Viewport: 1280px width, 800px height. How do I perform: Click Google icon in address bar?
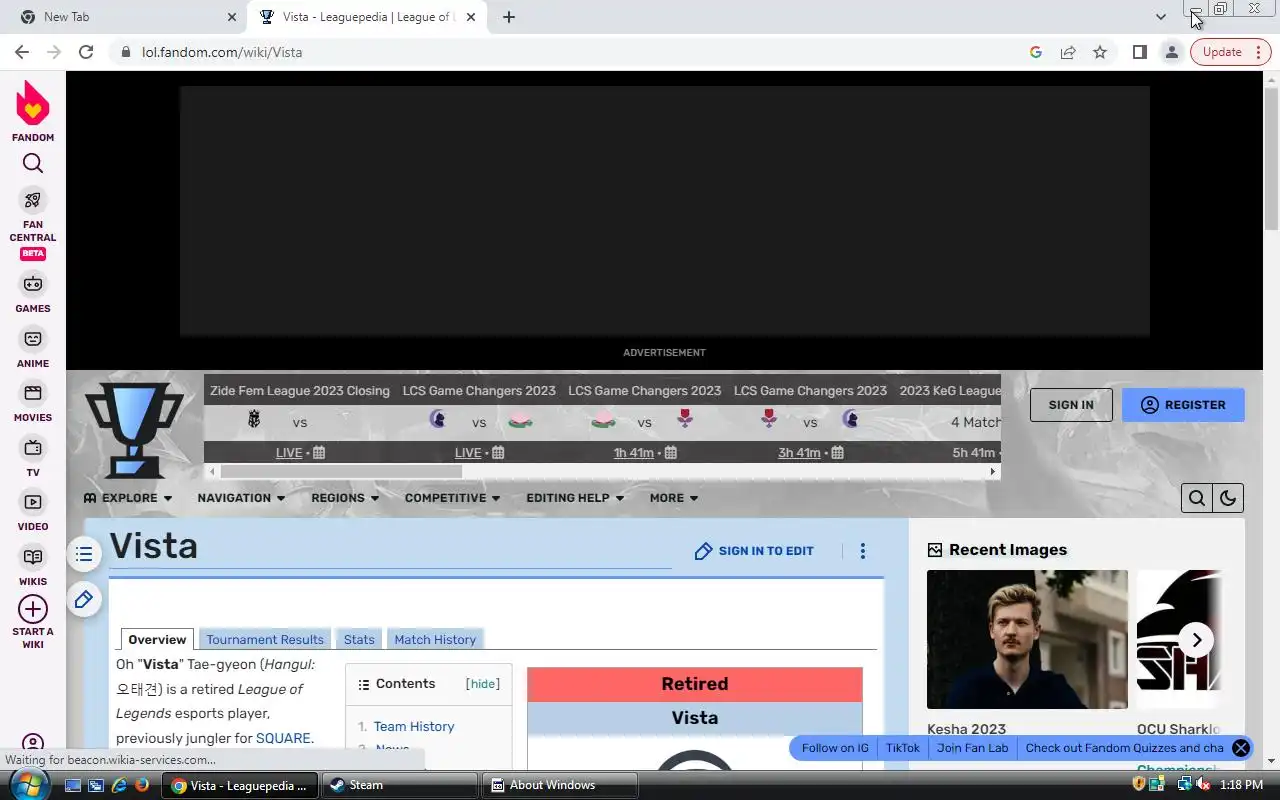click(x=1036, y=52)
